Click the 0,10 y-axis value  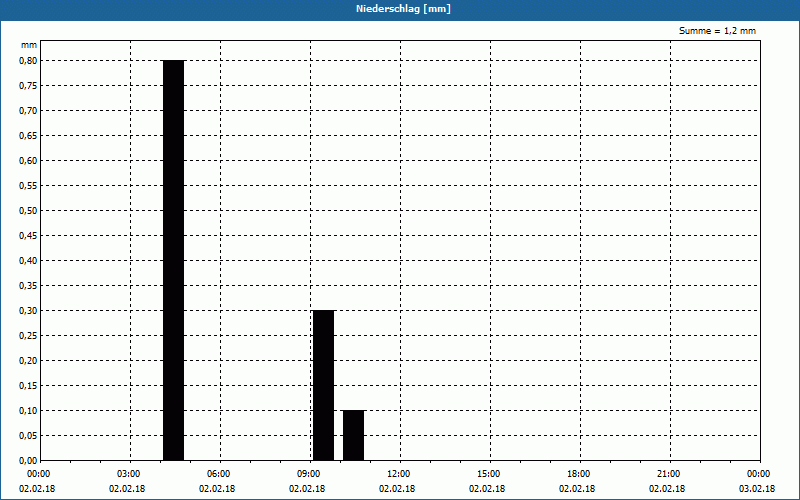point(28,411)
